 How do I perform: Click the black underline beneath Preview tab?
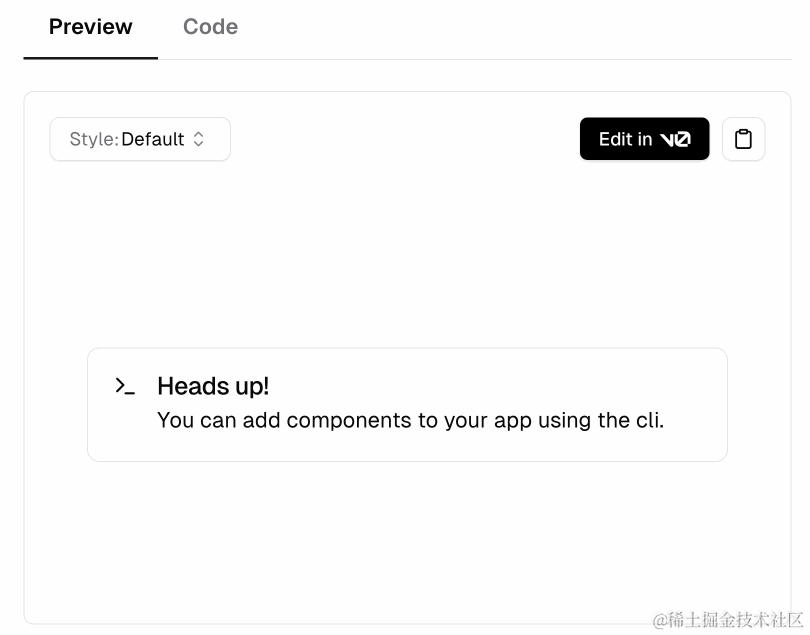tap(90, 58)
